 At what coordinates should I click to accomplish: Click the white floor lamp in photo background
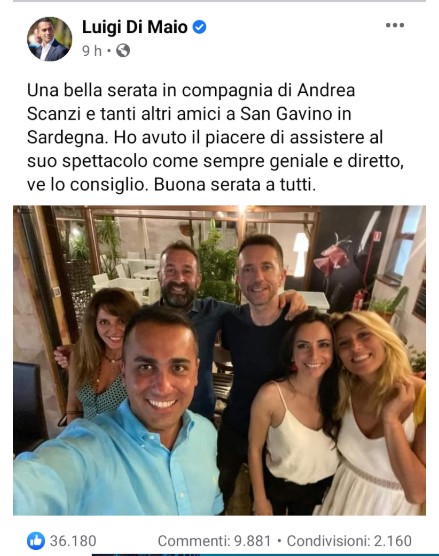click(301, 254)
